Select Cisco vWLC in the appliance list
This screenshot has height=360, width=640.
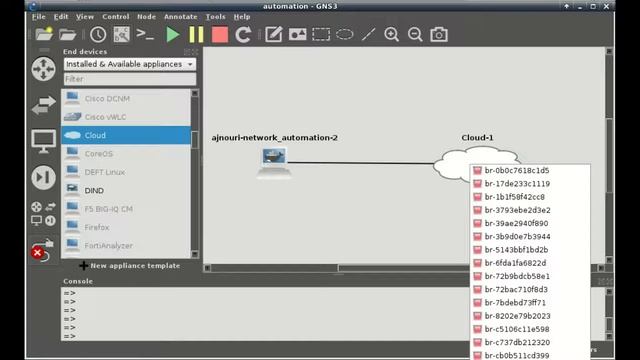(126, 117)
